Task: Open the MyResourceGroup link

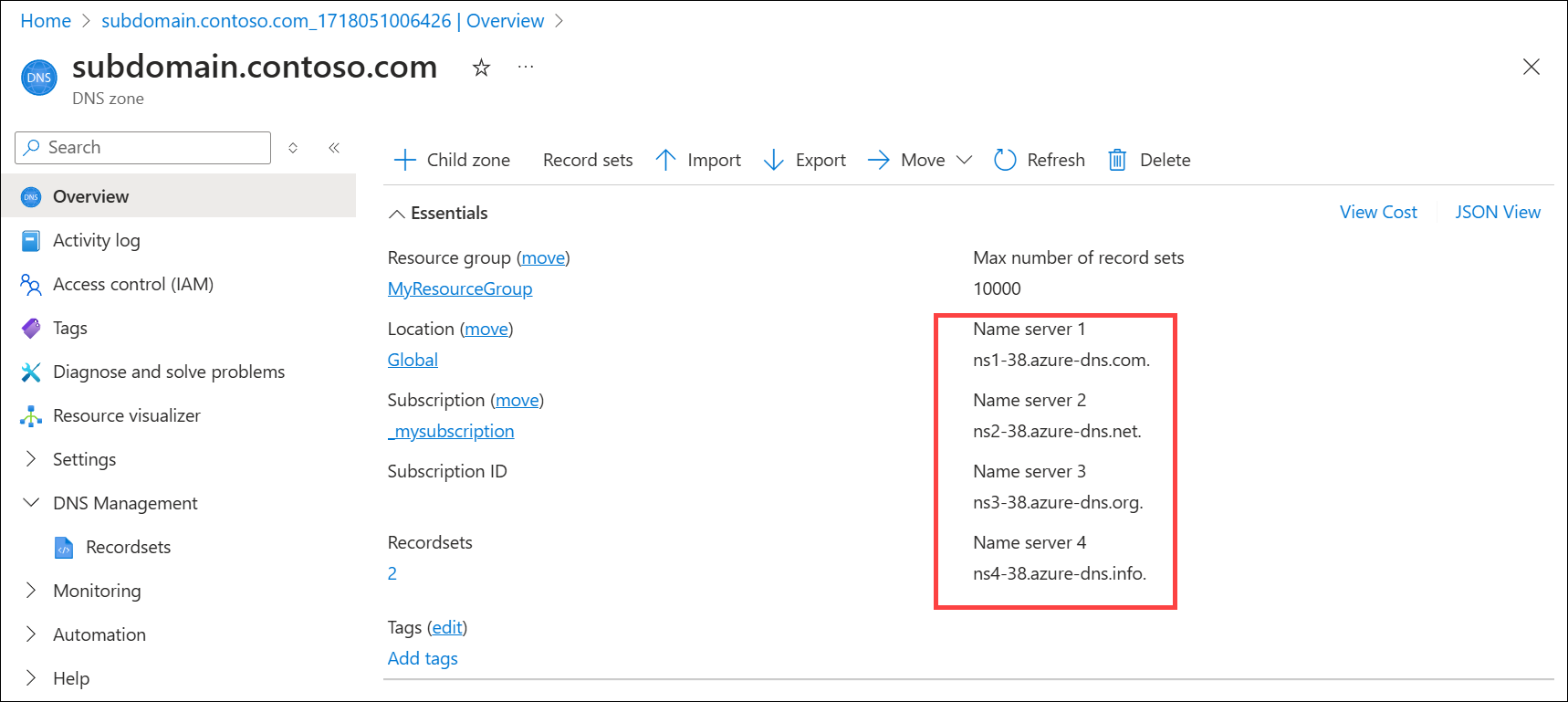Action: pos(459,289)
